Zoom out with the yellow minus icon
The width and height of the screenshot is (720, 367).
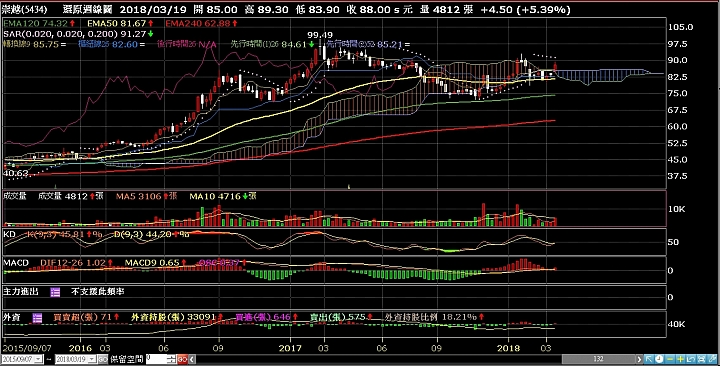[x=670, y=359]
